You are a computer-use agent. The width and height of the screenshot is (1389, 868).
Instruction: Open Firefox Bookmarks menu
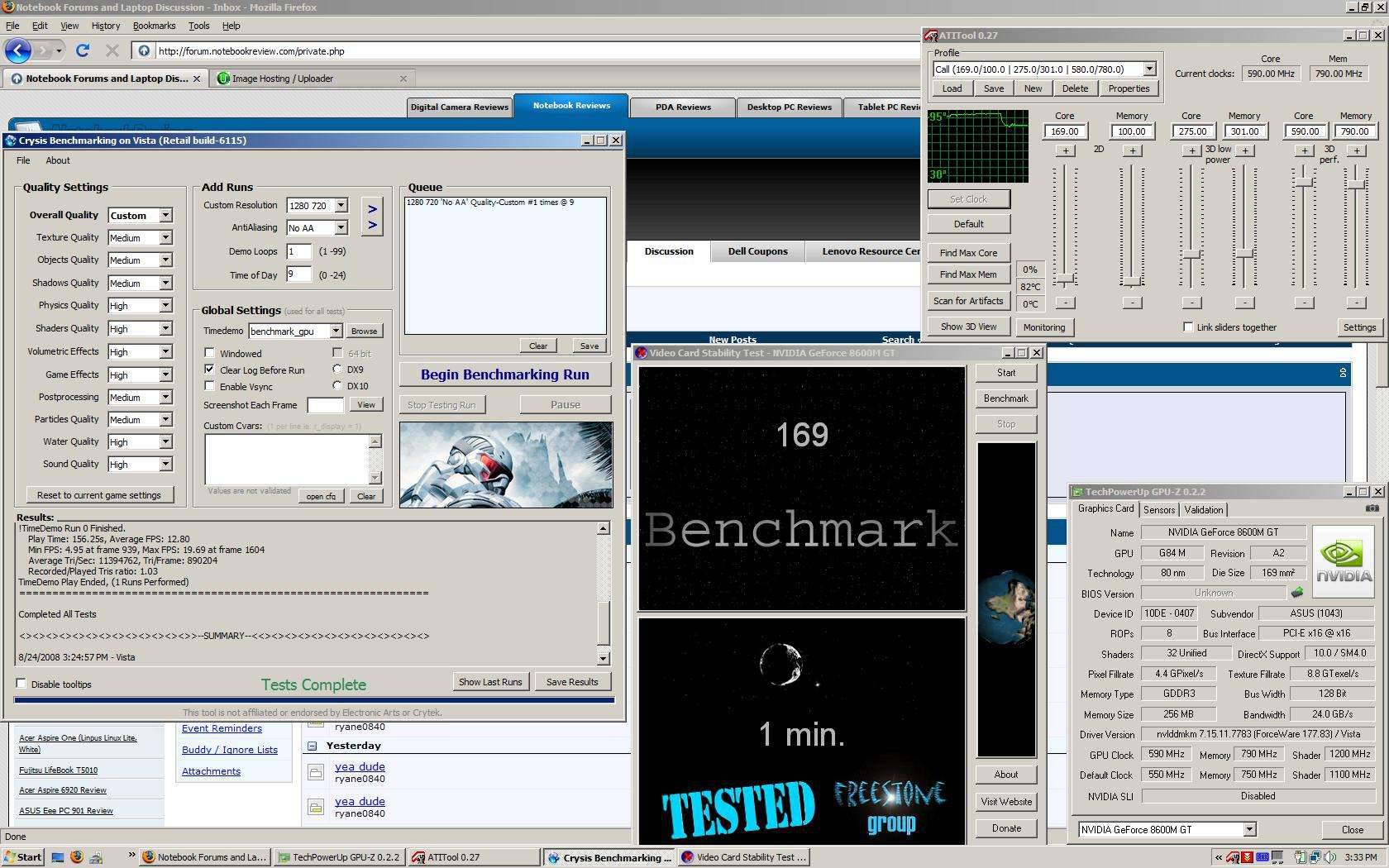154,26
